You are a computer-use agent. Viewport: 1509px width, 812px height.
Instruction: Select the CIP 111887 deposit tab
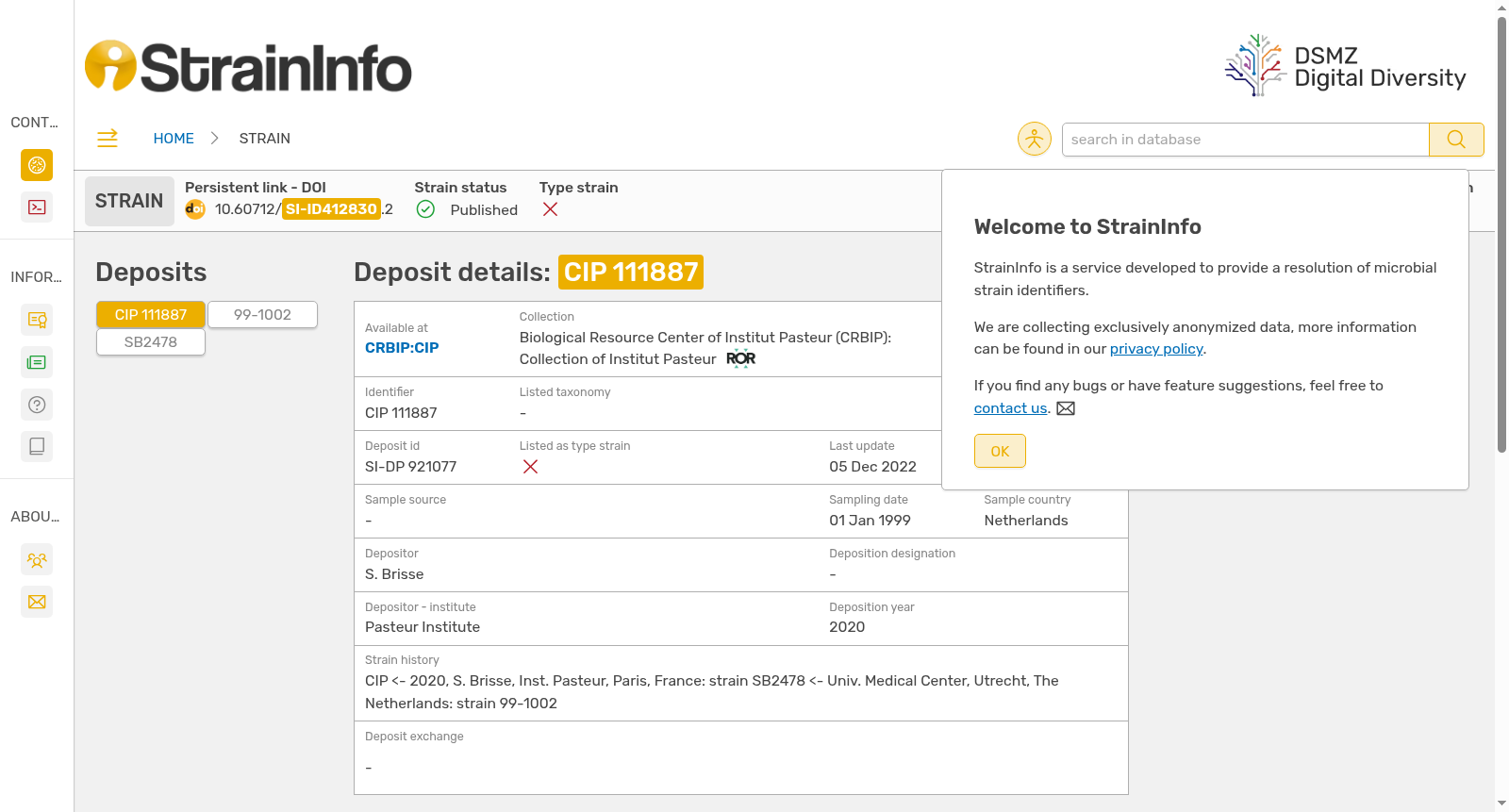click(x=151, y=315)
